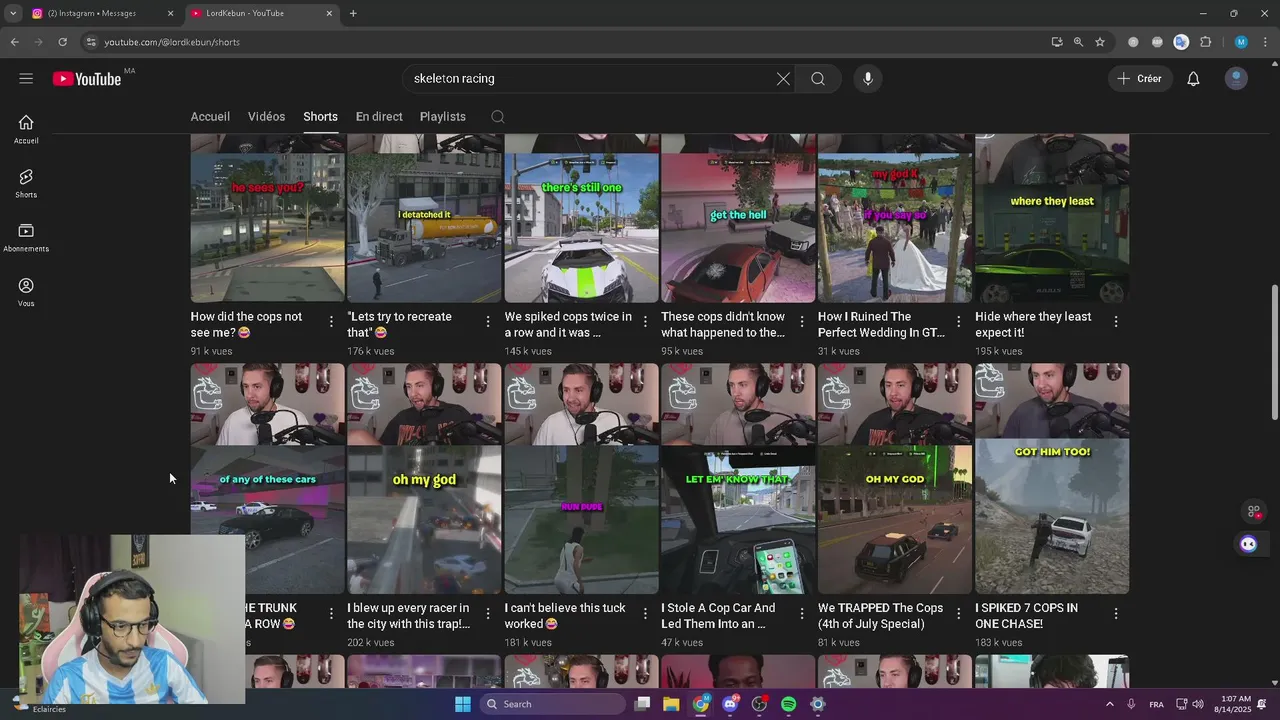
Task: Open "I Stole A Cop Car And Led Them" title
Action: tap(718, 616)
